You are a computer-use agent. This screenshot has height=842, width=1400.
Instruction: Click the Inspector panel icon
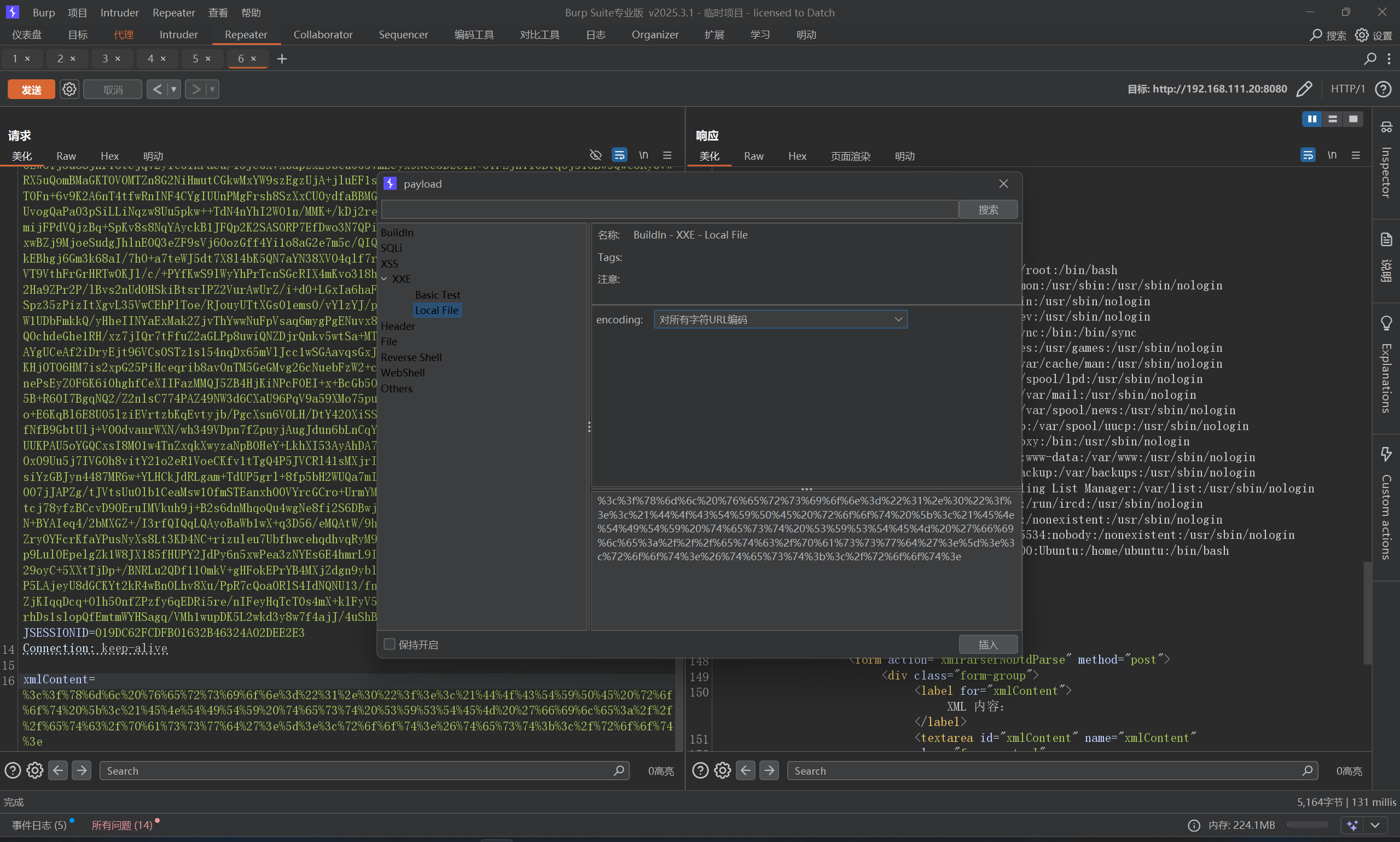[1386, 127]
